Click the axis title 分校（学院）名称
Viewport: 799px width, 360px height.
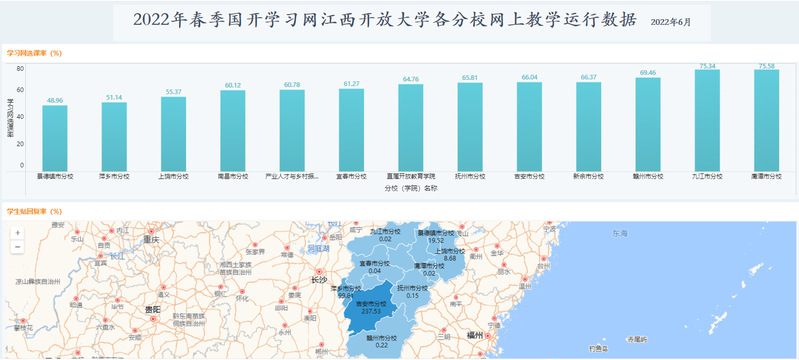411,188
